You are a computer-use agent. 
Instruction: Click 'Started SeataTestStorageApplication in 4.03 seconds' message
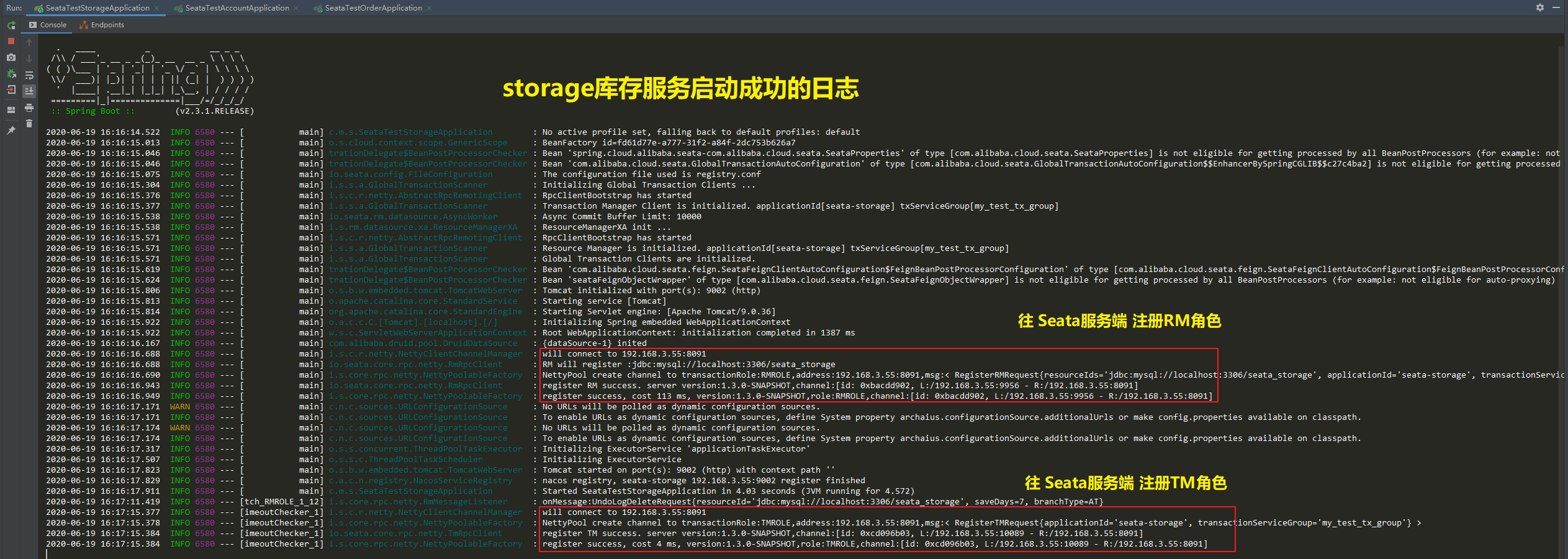tap(729, 491)
